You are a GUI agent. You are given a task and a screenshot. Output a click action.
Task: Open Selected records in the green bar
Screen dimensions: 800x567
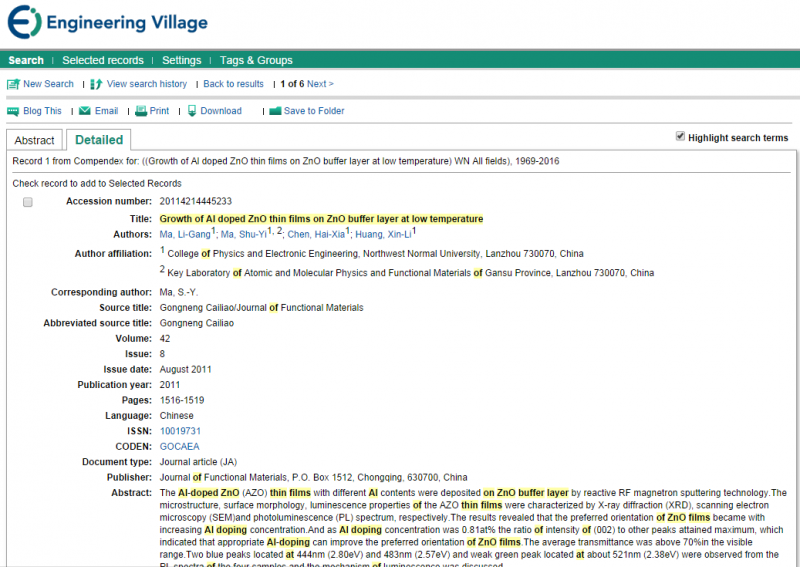tap(103, 60)
